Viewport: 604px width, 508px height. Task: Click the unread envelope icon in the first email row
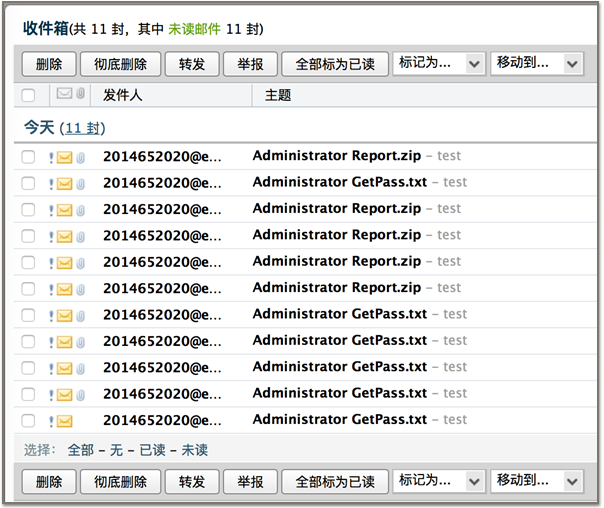(x=64, y=158)
